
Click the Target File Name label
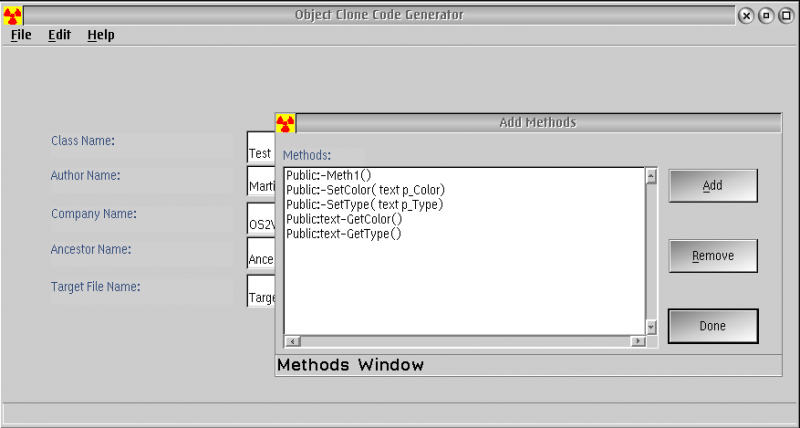pos(95,287)
